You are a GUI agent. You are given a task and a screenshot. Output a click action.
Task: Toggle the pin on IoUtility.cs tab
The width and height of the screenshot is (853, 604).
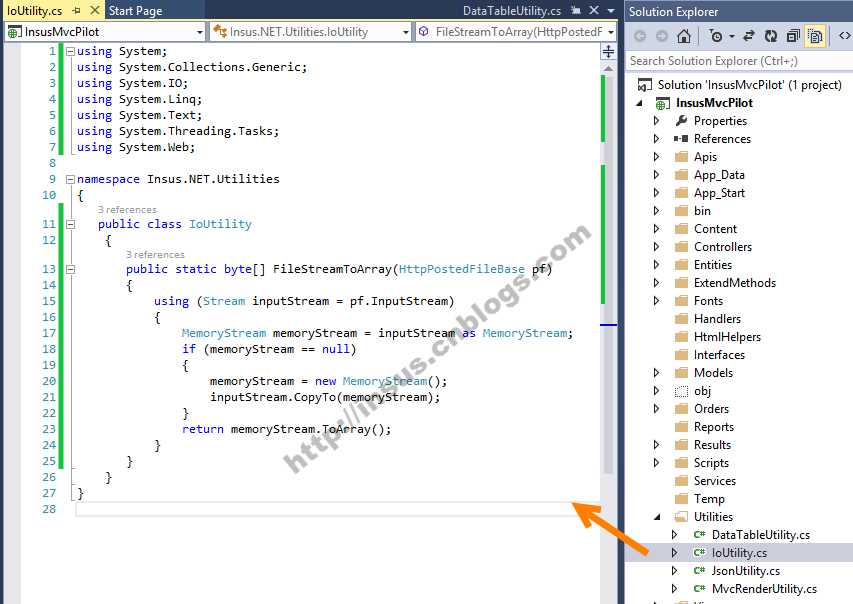tap(76, 10)
